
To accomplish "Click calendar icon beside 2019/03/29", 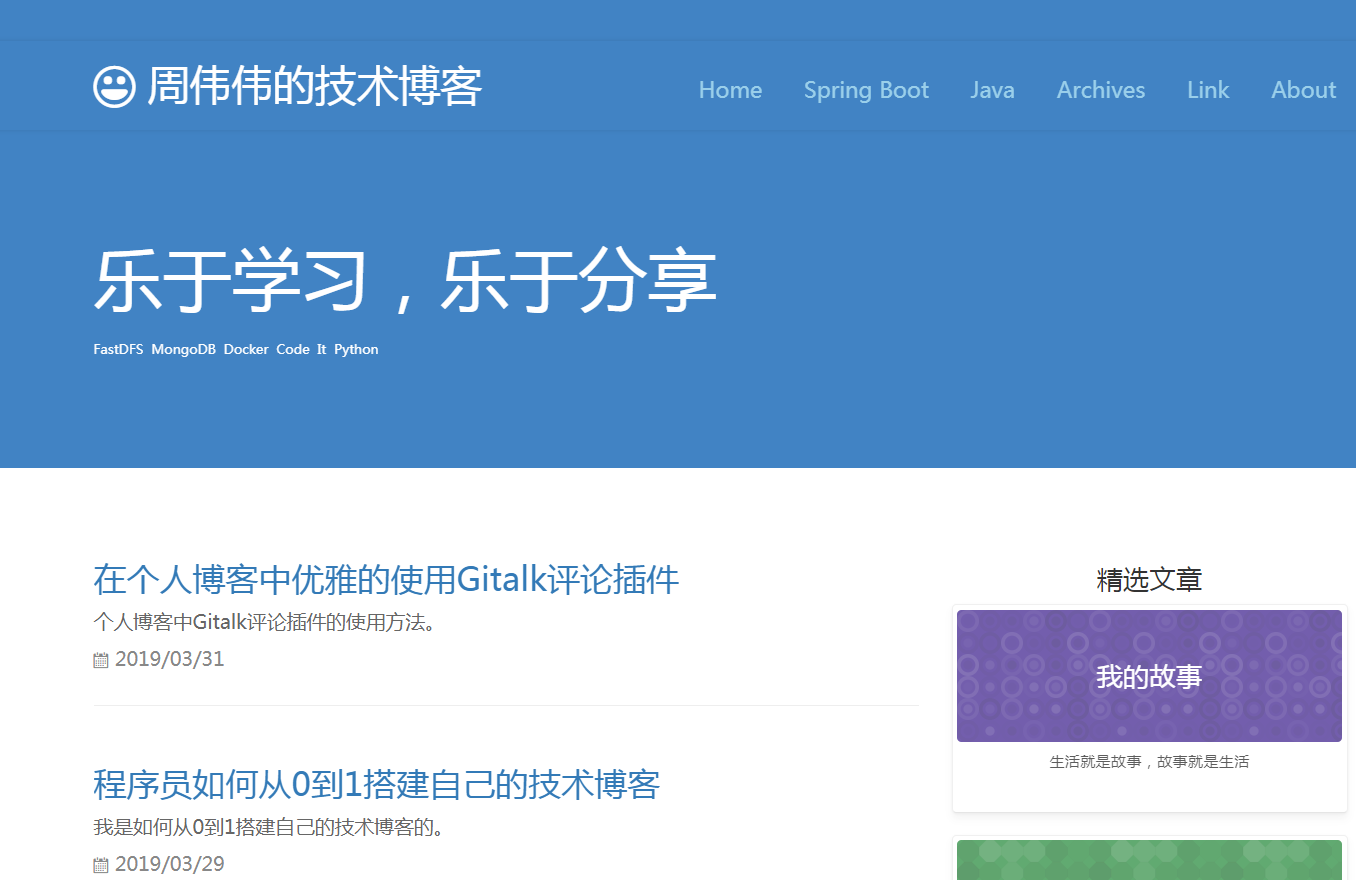I will [x=101, y=865].
